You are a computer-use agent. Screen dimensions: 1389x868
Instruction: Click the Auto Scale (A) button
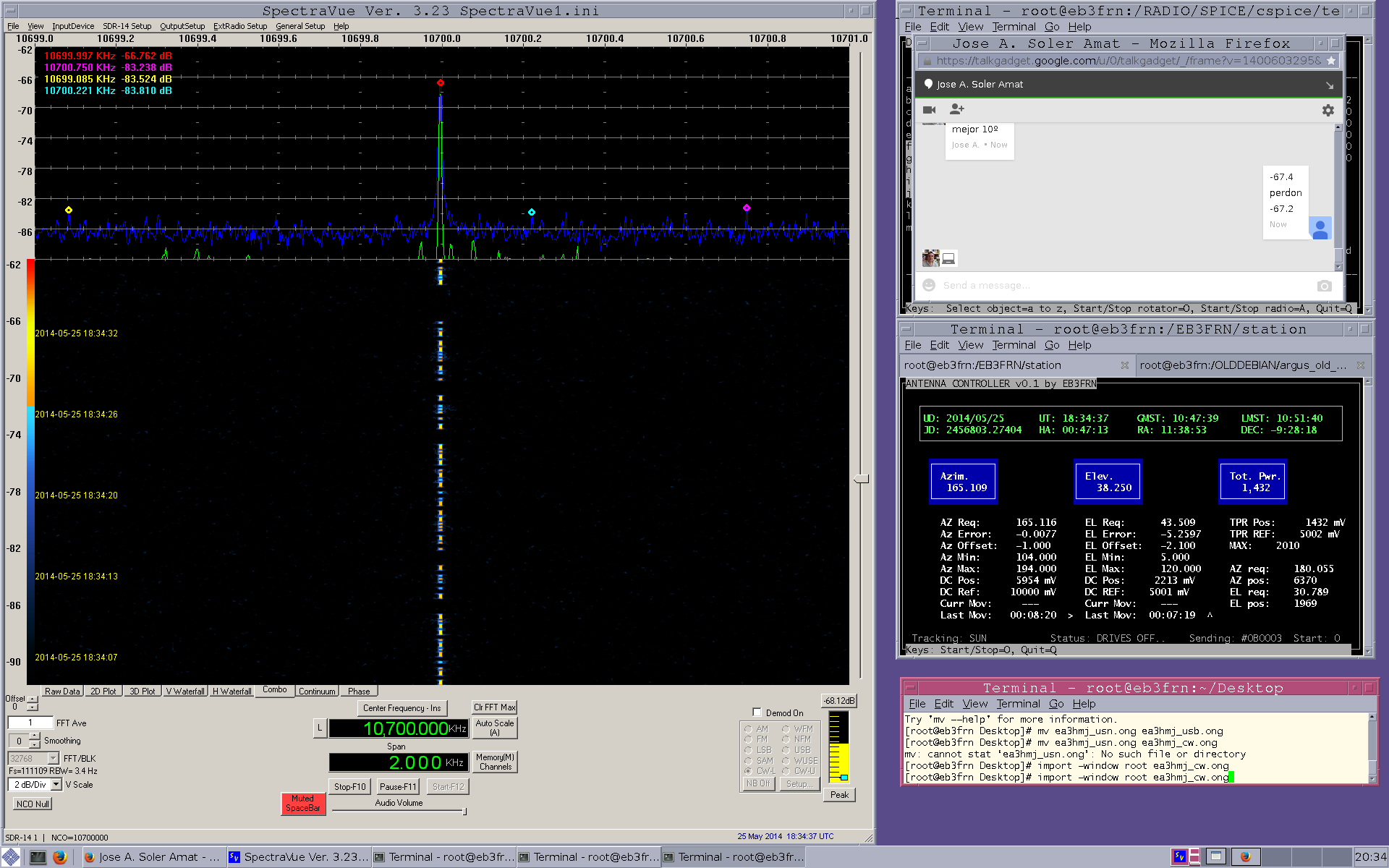495,728
